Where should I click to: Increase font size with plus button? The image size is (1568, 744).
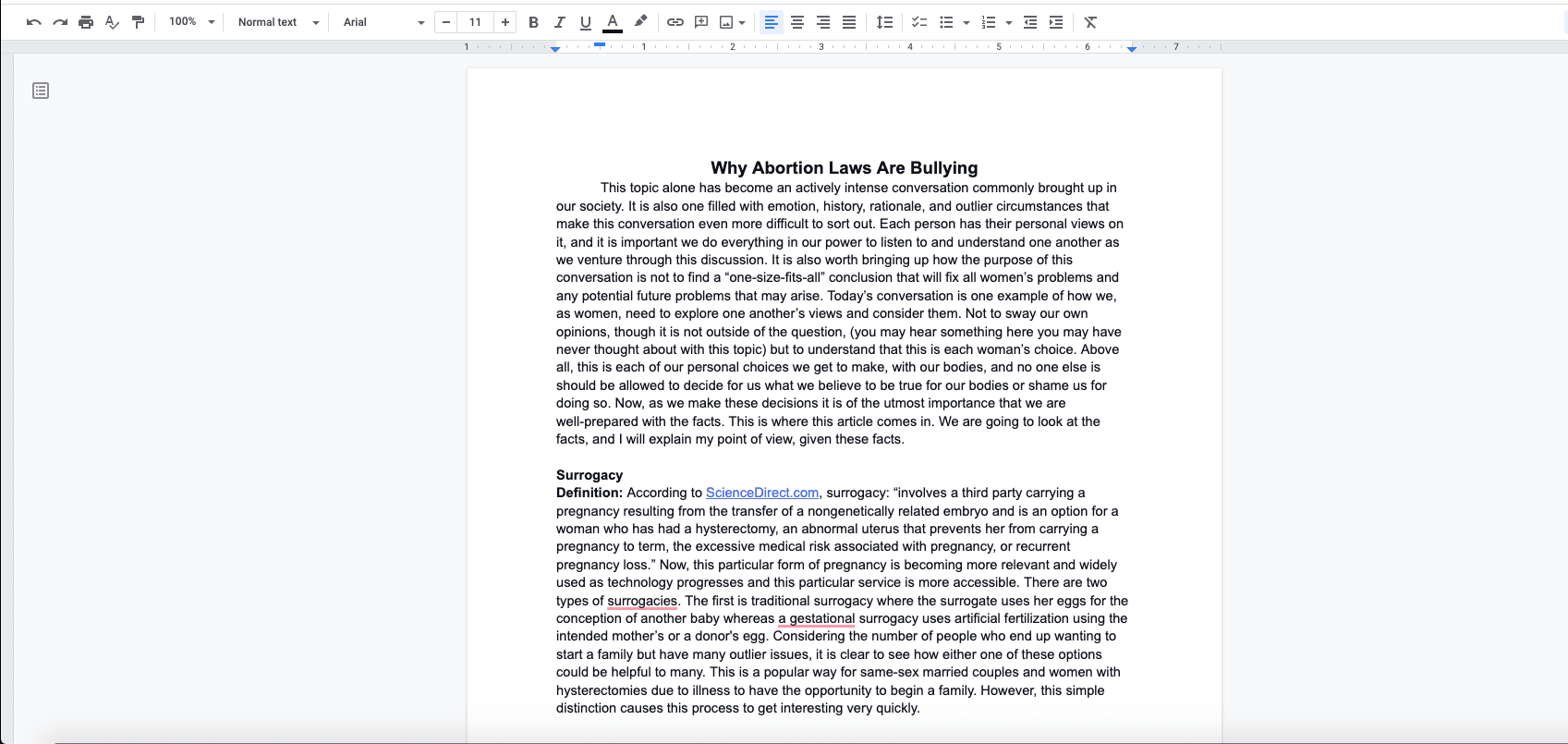[x=505, y=22]
